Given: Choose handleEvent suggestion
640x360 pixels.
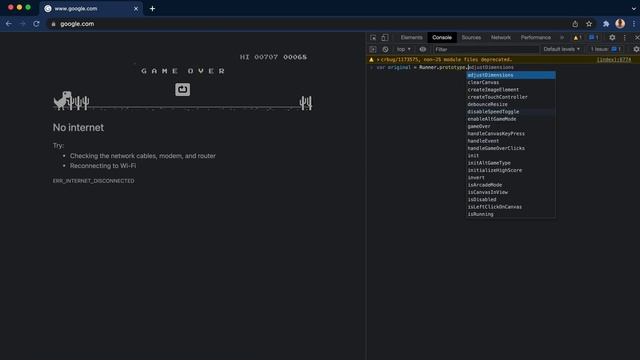Looking at the screenshot, I should tap(511, 141).
